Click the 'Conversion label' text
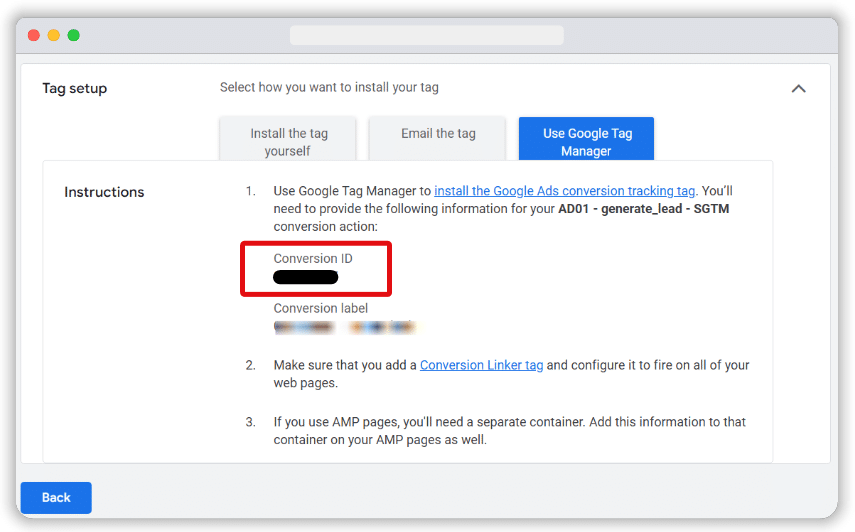The width and height of the screenshot is (855, 532). click(321, 308)
